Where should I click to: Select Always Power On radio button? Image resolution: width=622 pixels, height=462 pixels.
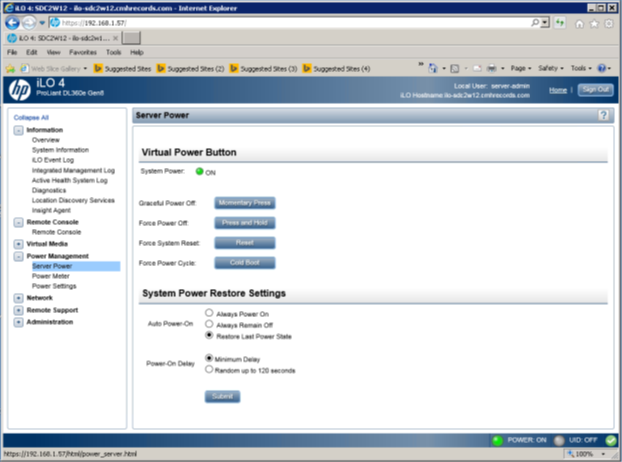coord(209,312)
